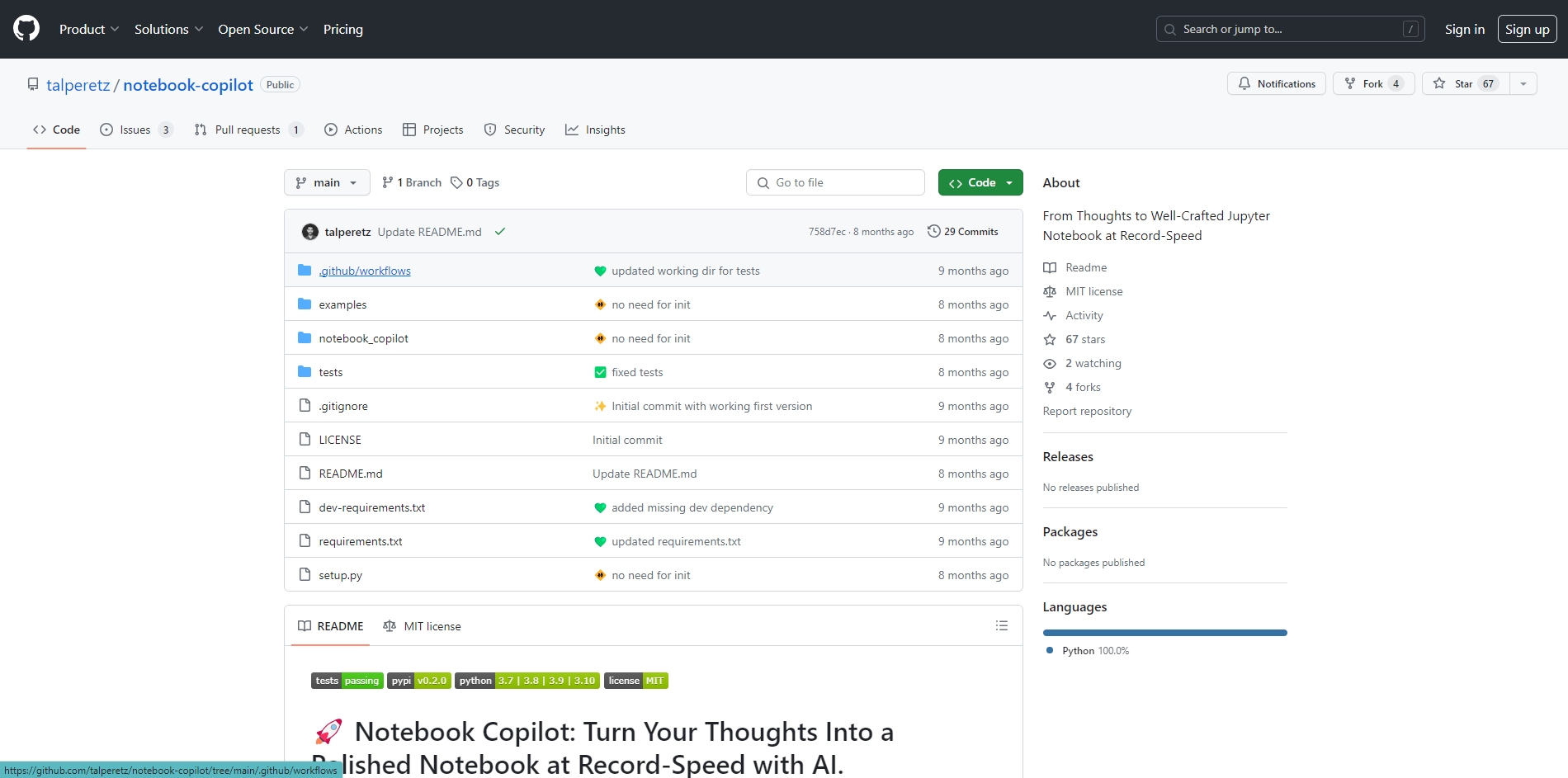The width and height of the screenshot is (1568, 778).
Task: Expand the main branch dropdown
Action: pyautogui.click(x=327, y=182)
